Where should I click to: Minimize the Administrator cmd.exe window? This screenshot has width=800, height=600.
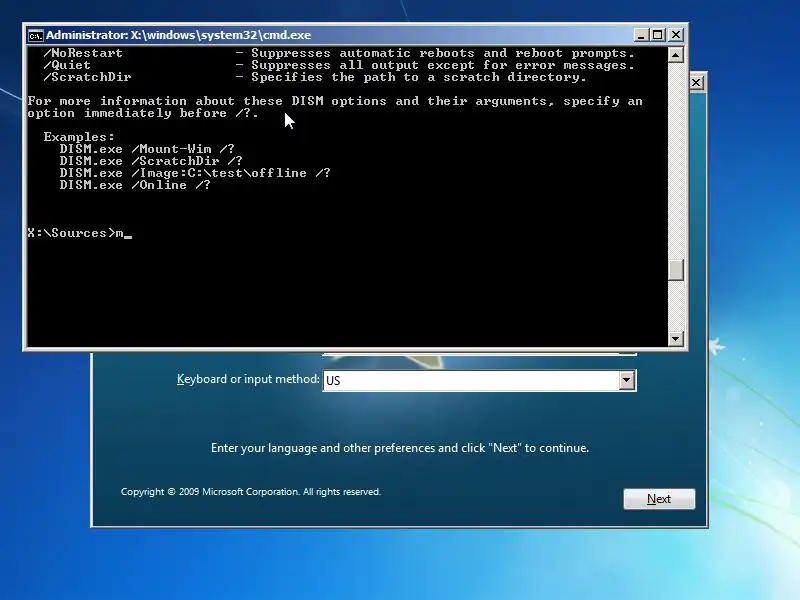(x=641, y=35)
